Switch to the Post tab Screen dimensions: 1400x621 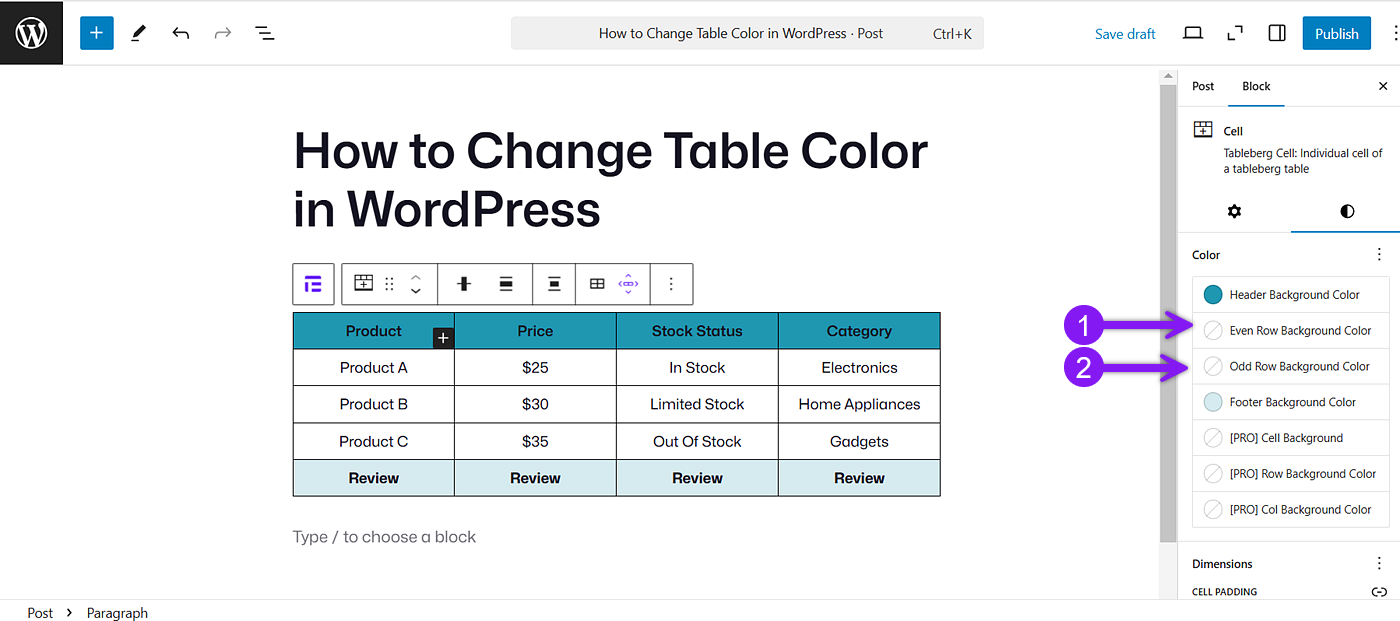tap(1202, 86)
